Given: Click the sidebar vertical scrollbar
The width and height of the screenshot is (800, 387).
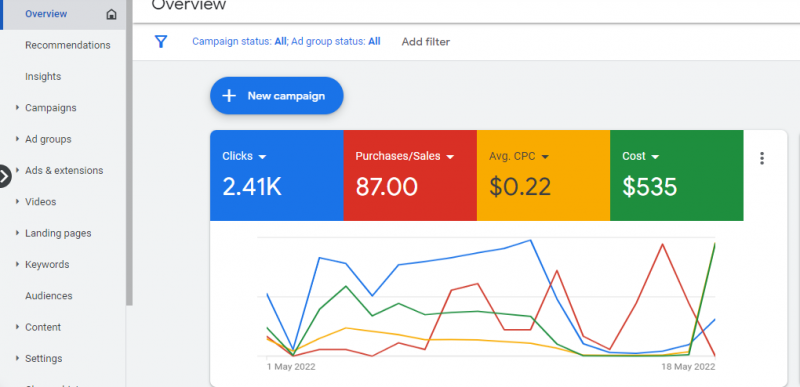Looking at the screenshot, I should 129,153.
